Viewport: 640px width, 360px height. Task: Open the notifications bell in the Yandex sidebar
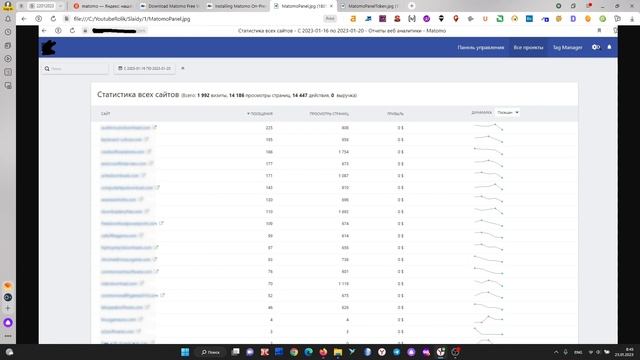click(8, 19)
